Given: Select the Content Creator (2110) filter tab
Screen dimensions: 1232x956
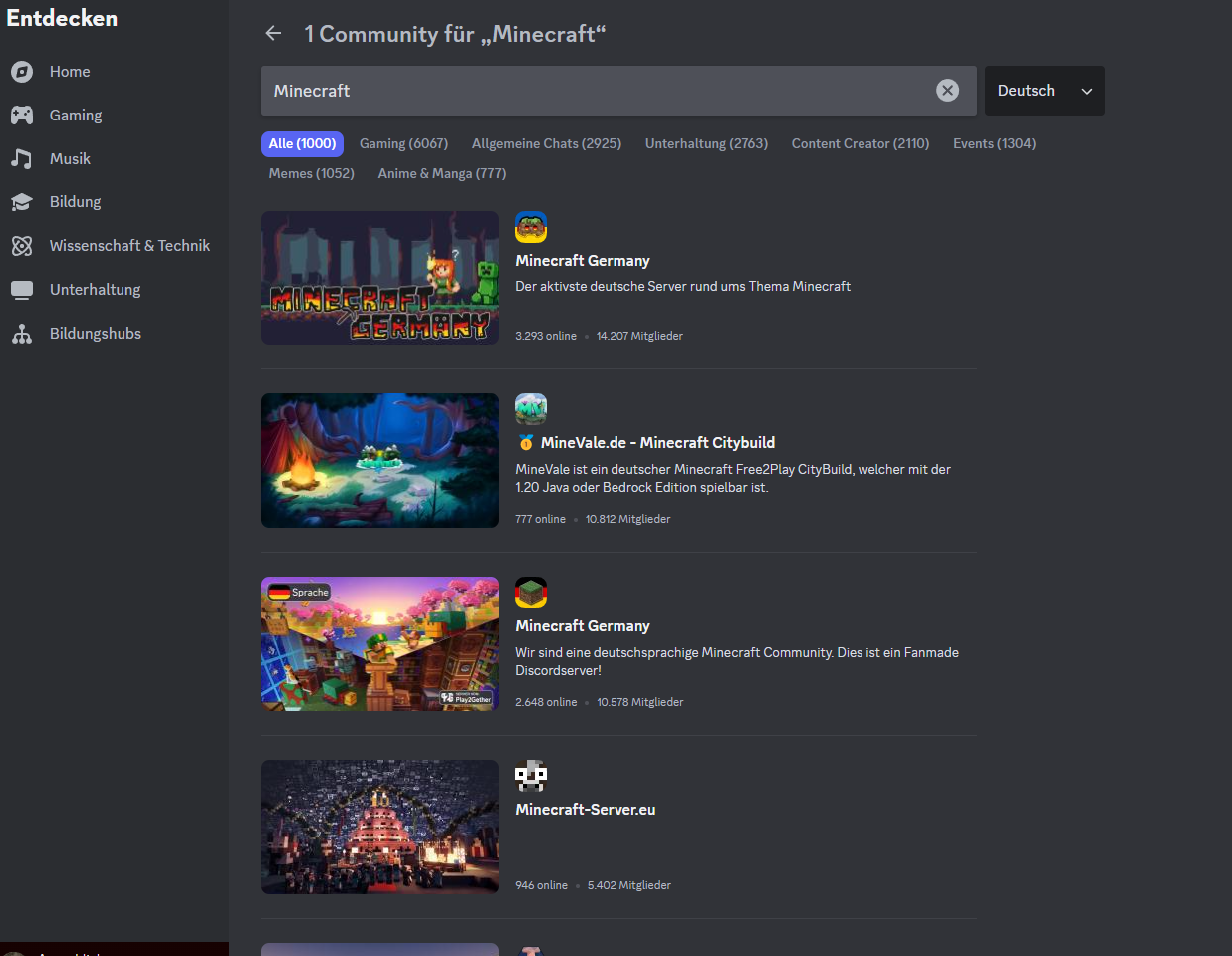Looking at the screenshot, I should [x=861, y=144].
